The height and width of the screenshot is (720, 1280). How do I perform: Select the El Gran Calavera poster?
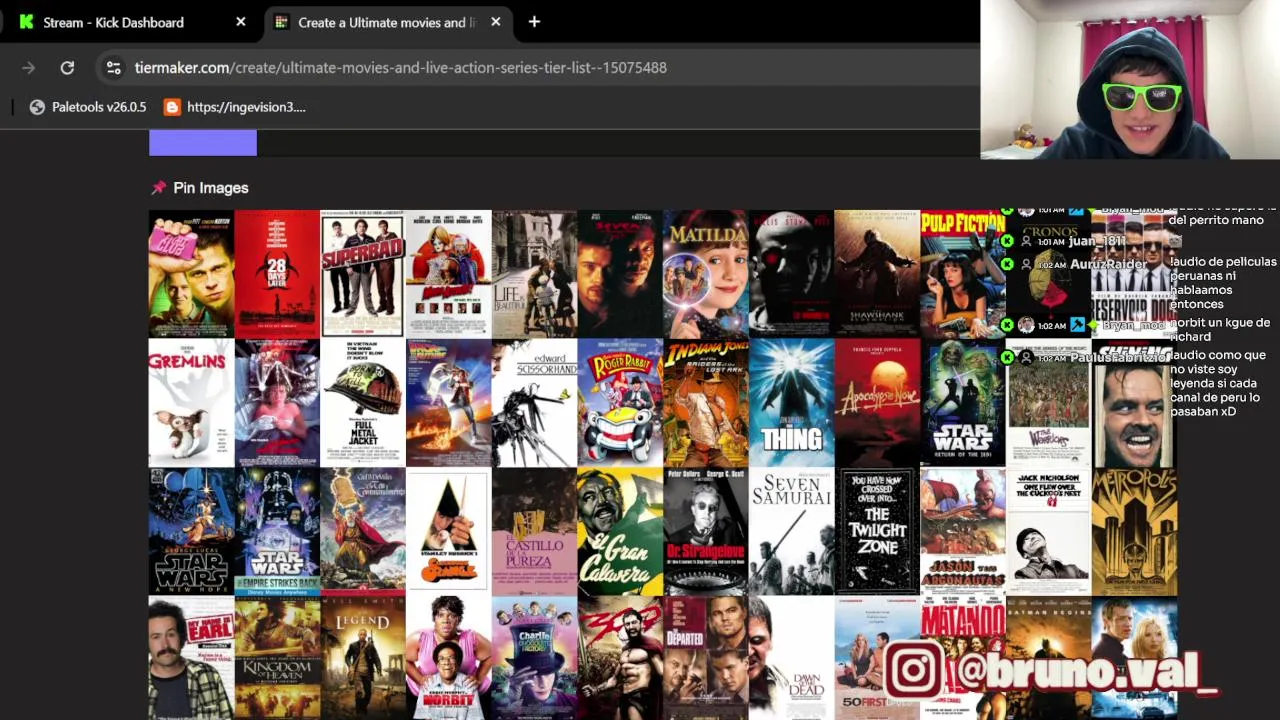point(620,532)
